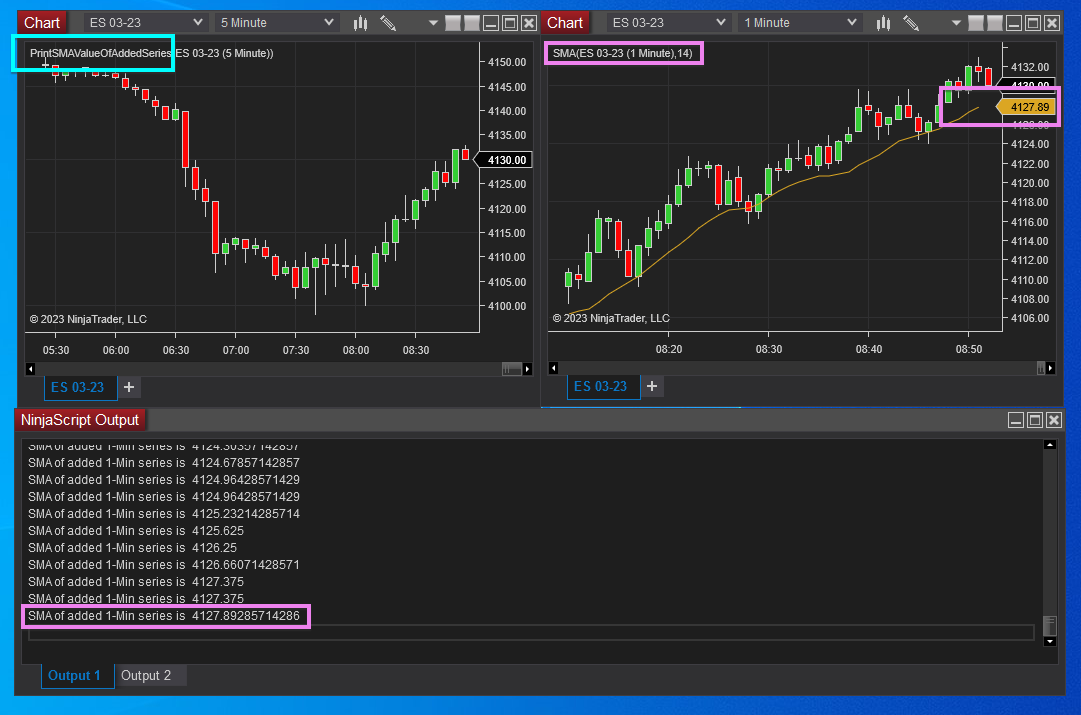1081x715 pixels.
Task: Click vertical scroll thumb in NinjaScript Output
Action: [1050, 625]
